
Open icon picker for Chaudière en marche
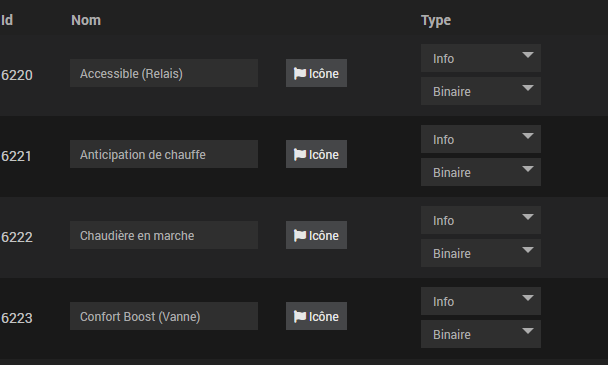point(316,235)
